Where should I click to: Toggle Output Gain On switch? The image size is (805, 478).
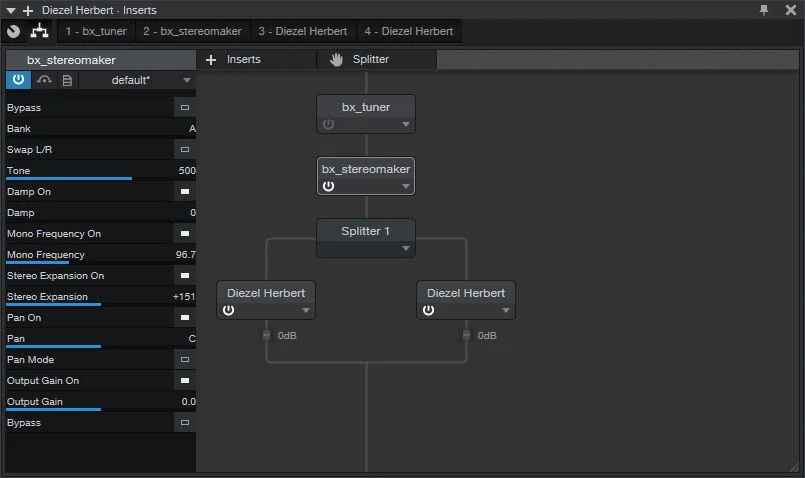[185, 381]
